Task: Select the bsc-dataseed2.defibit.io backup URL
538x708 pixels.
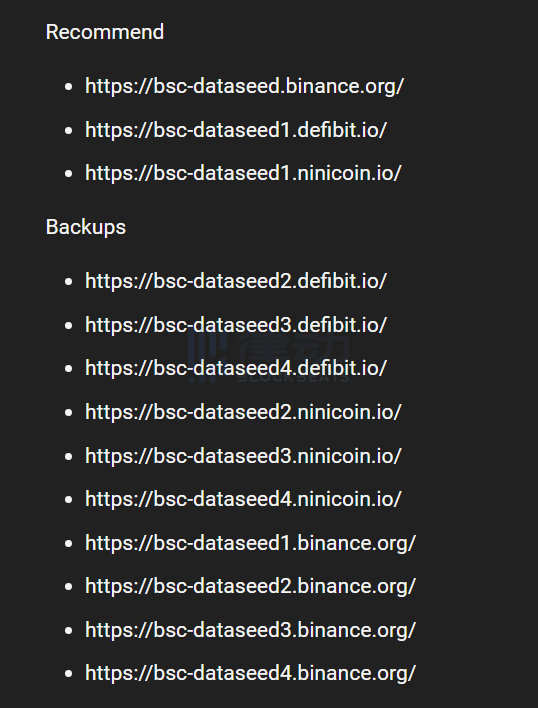Action: click(x=236, y=281)
